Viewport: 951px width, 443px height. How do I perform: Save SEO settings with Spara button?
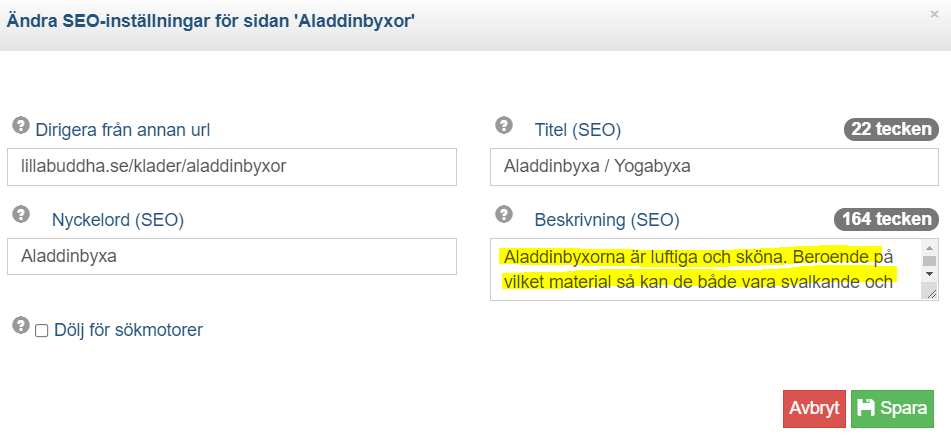click(892, 408)
